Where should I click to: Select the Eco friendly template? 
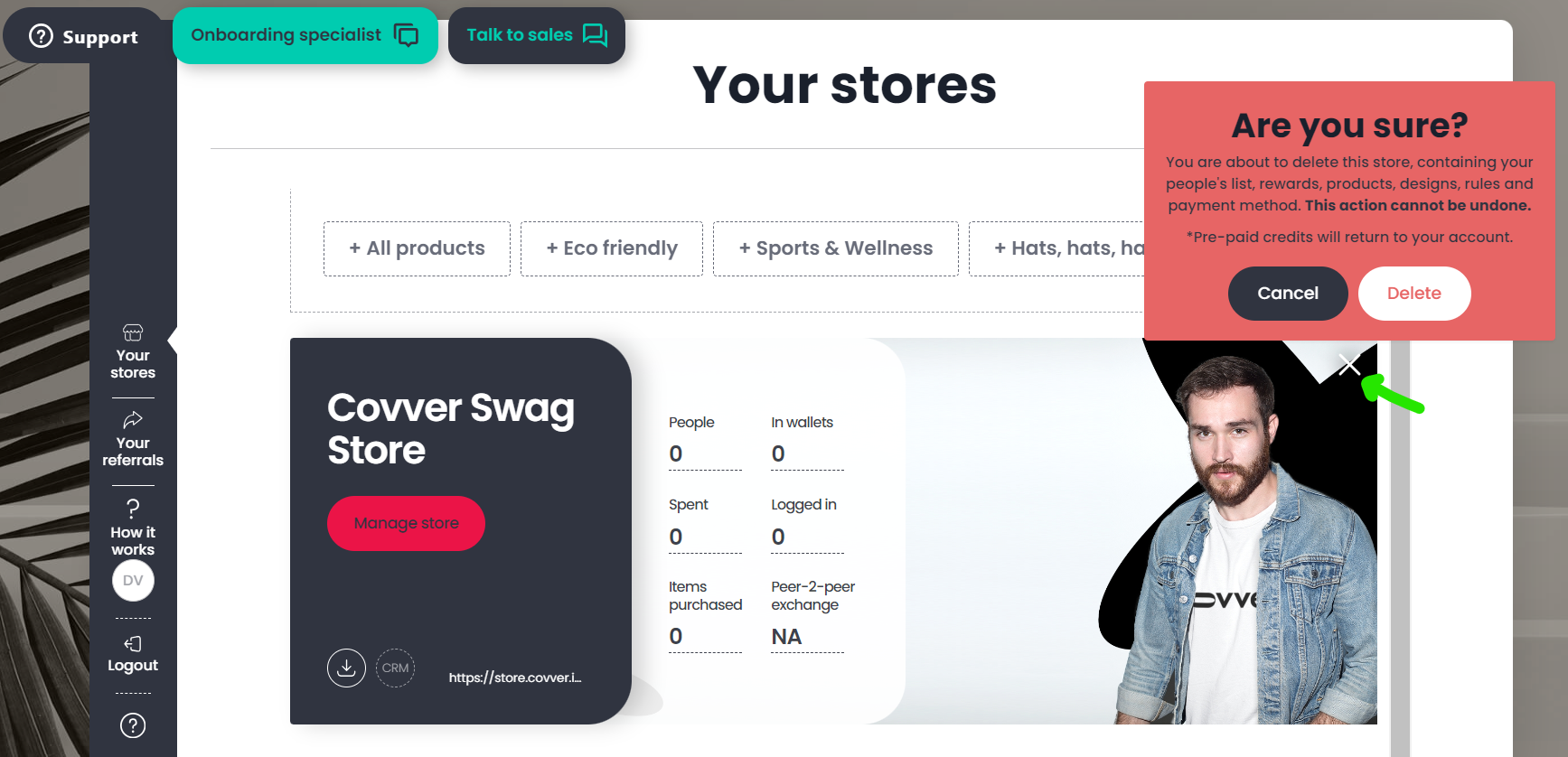[612, 248]
